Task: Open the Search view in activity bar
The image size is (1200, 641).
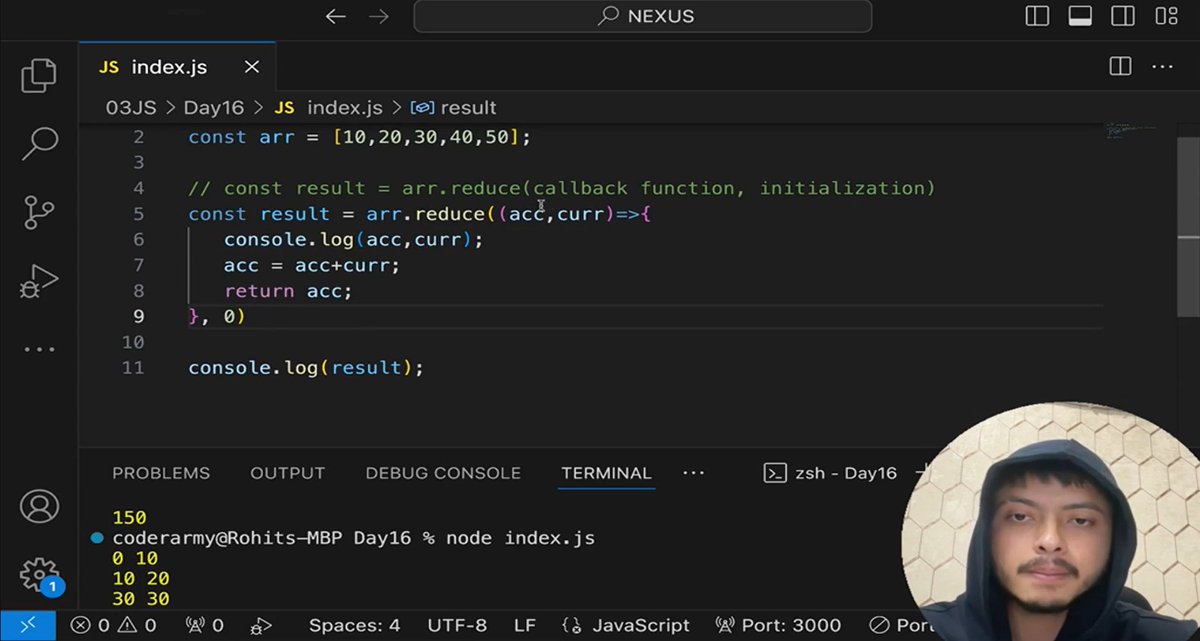Action: [x=39, y=144]
